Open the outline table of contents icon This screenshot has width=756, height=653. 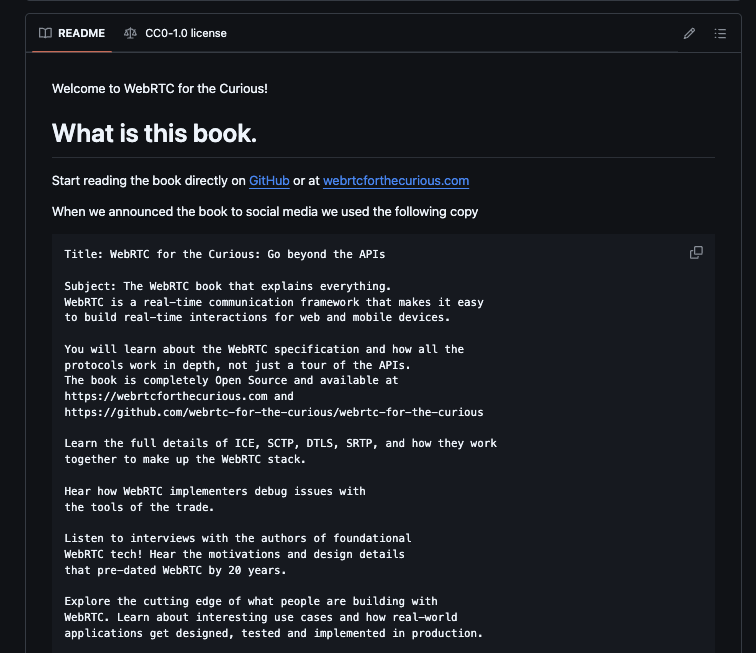coord(720,33)
